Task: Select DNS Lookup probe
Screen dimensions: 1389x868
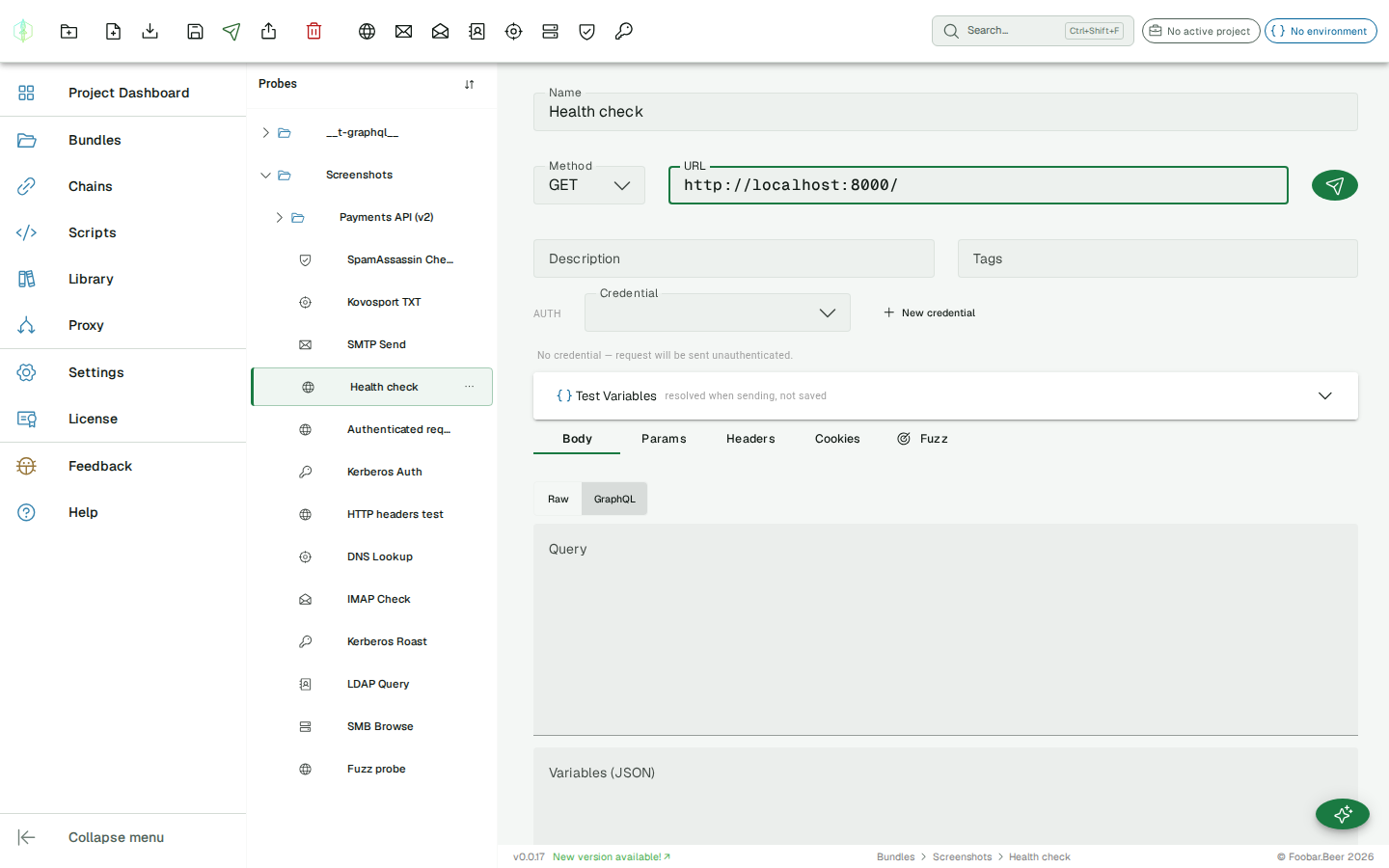Action: tap(371, 556)
